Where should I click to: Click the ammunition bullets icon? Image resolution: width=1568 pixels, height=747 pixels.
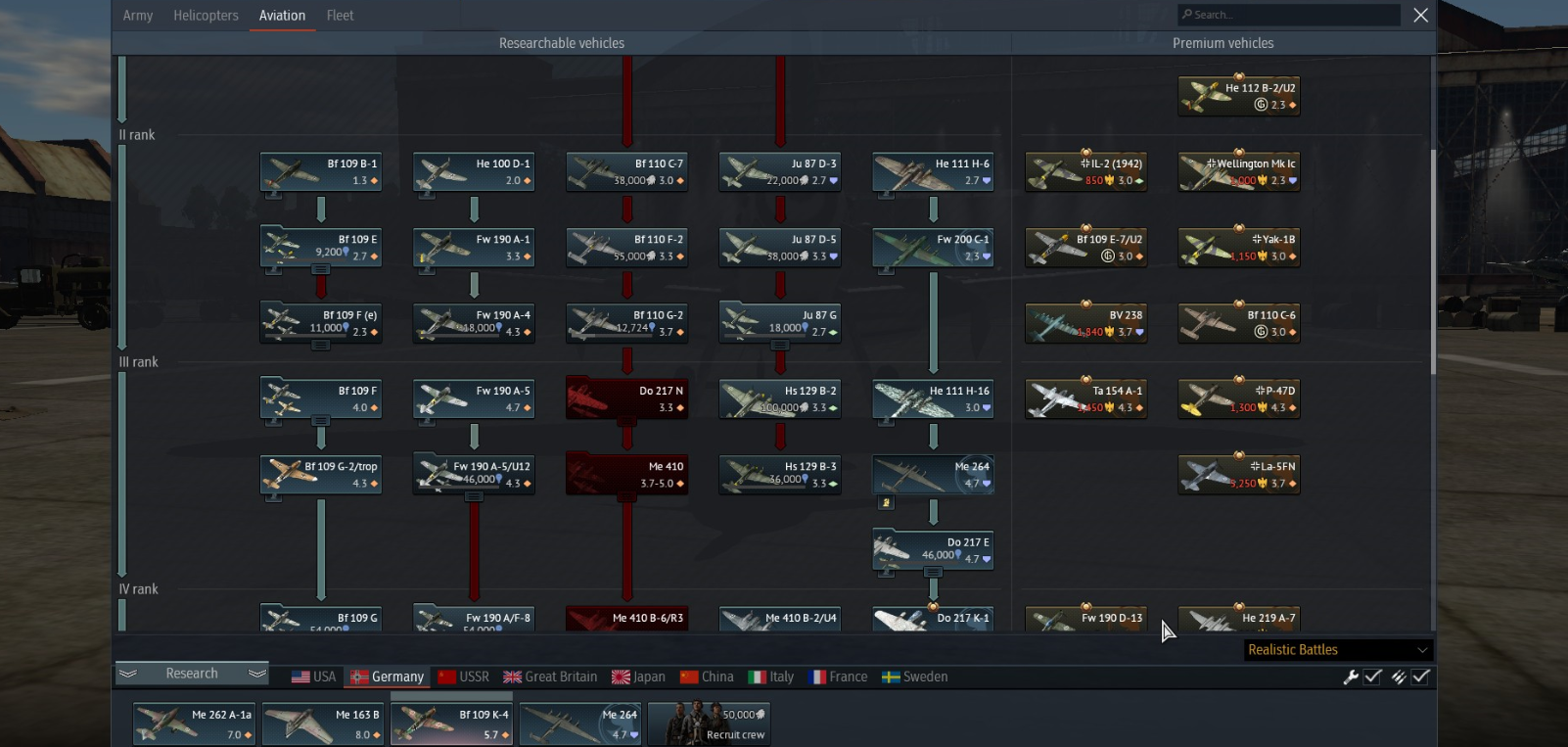pyautogui.click(x=1399, y=677)
